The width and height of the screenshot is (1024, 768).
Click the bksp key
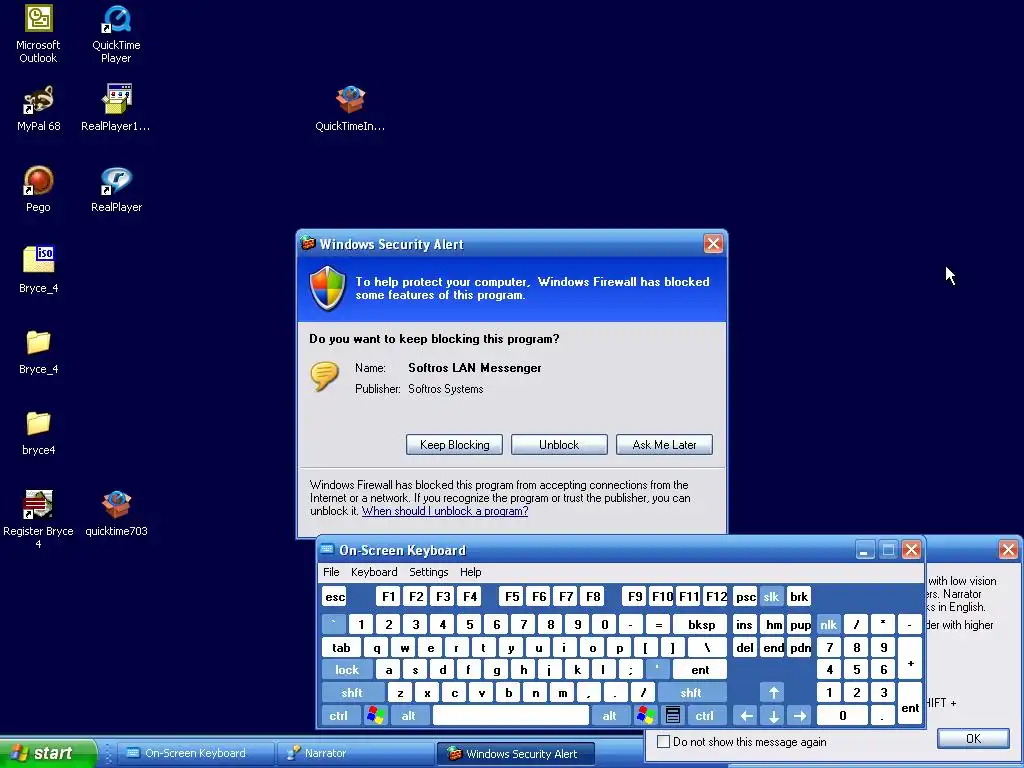(701, 624)
